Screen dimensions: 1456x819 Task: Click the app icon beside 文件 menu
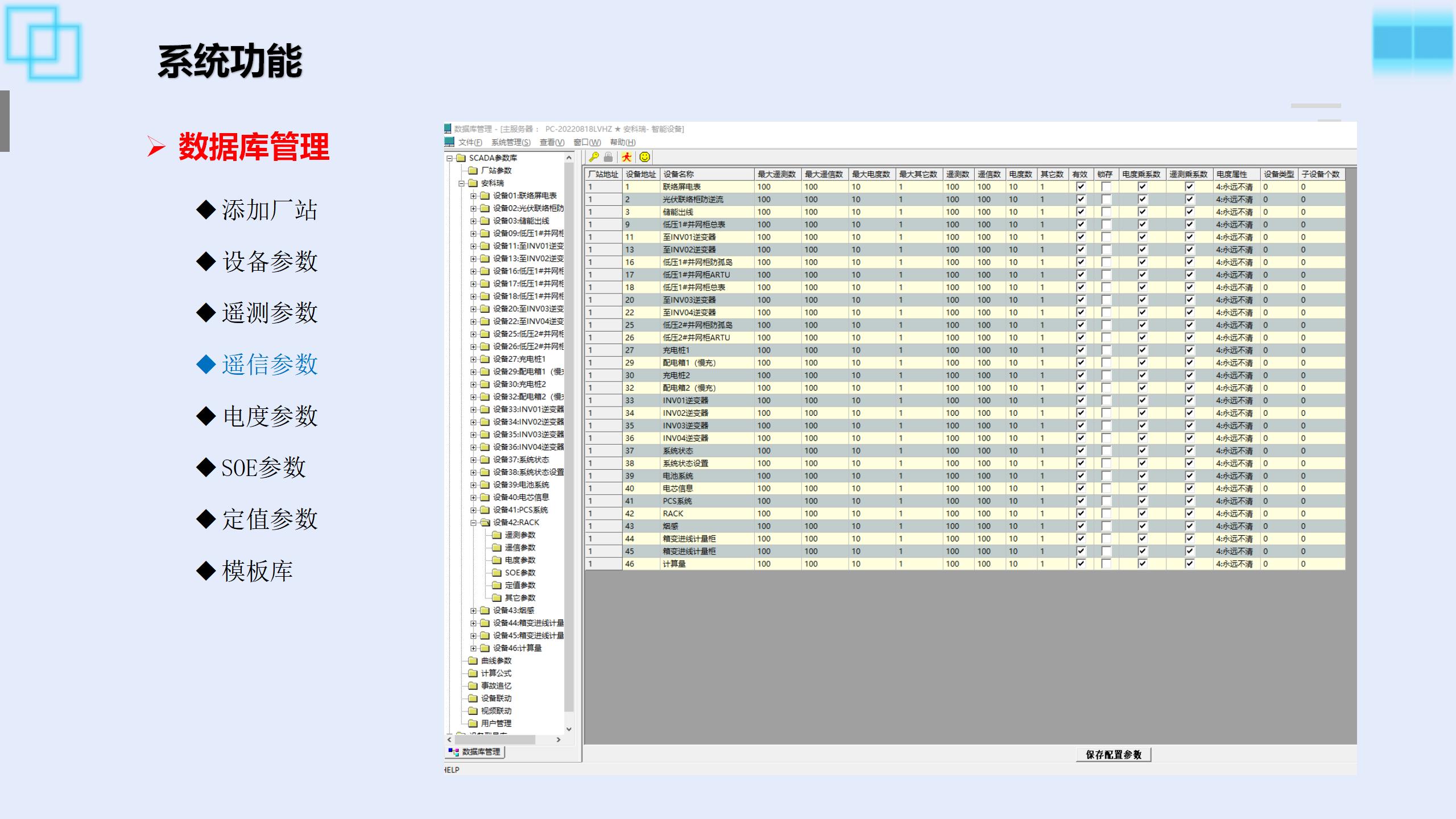point(449,142)
